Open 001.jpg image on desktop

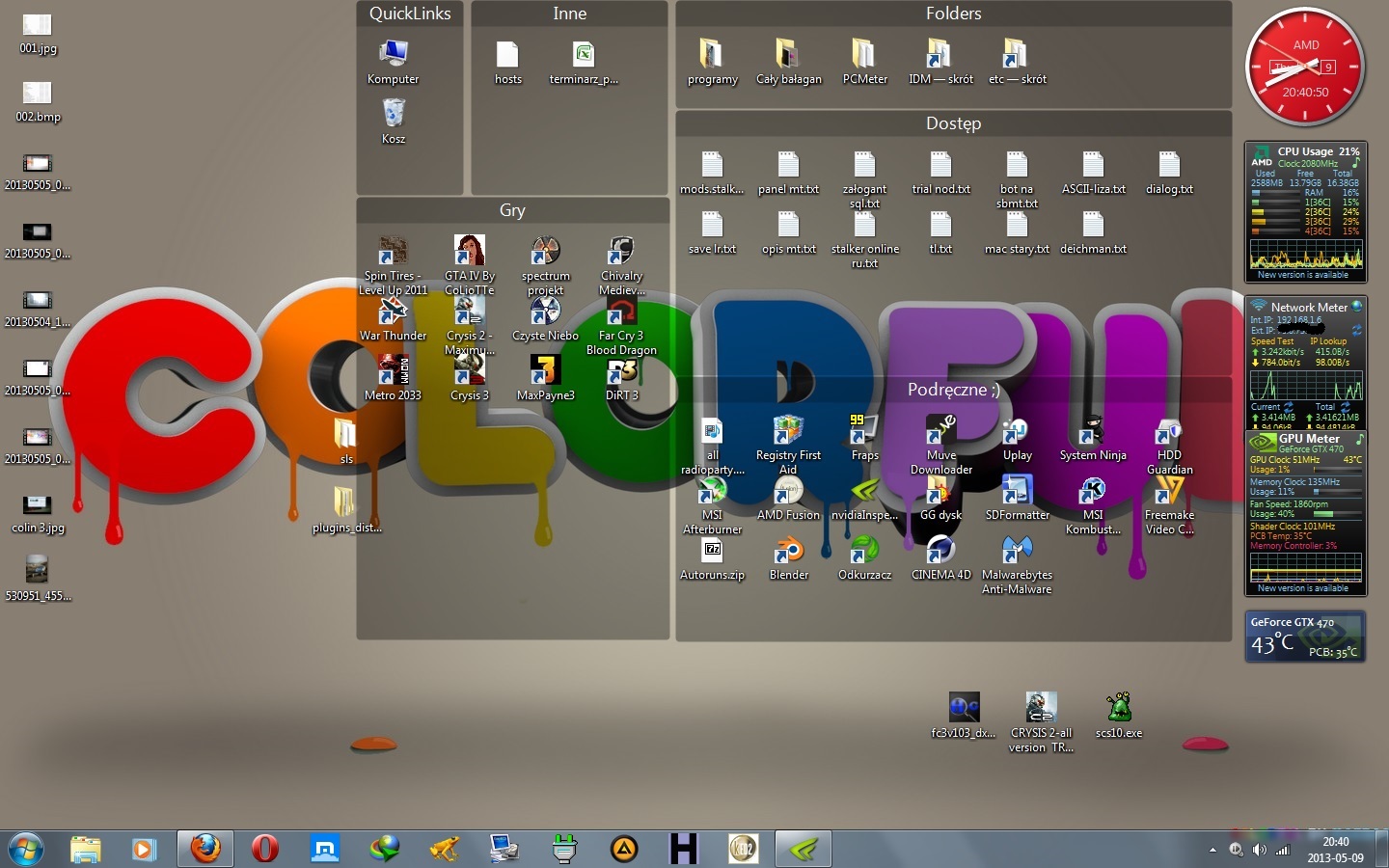[38, 33]
